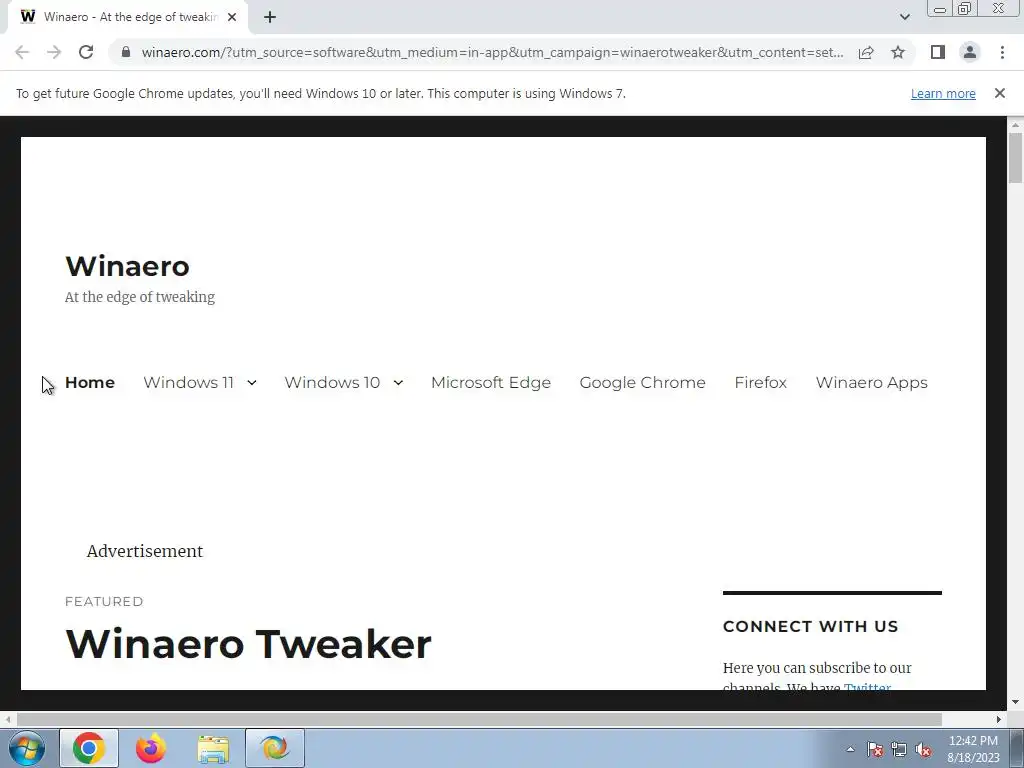Go back using the browser back arrow
This screenshot has width=1024, height=768.
[22, 52]
